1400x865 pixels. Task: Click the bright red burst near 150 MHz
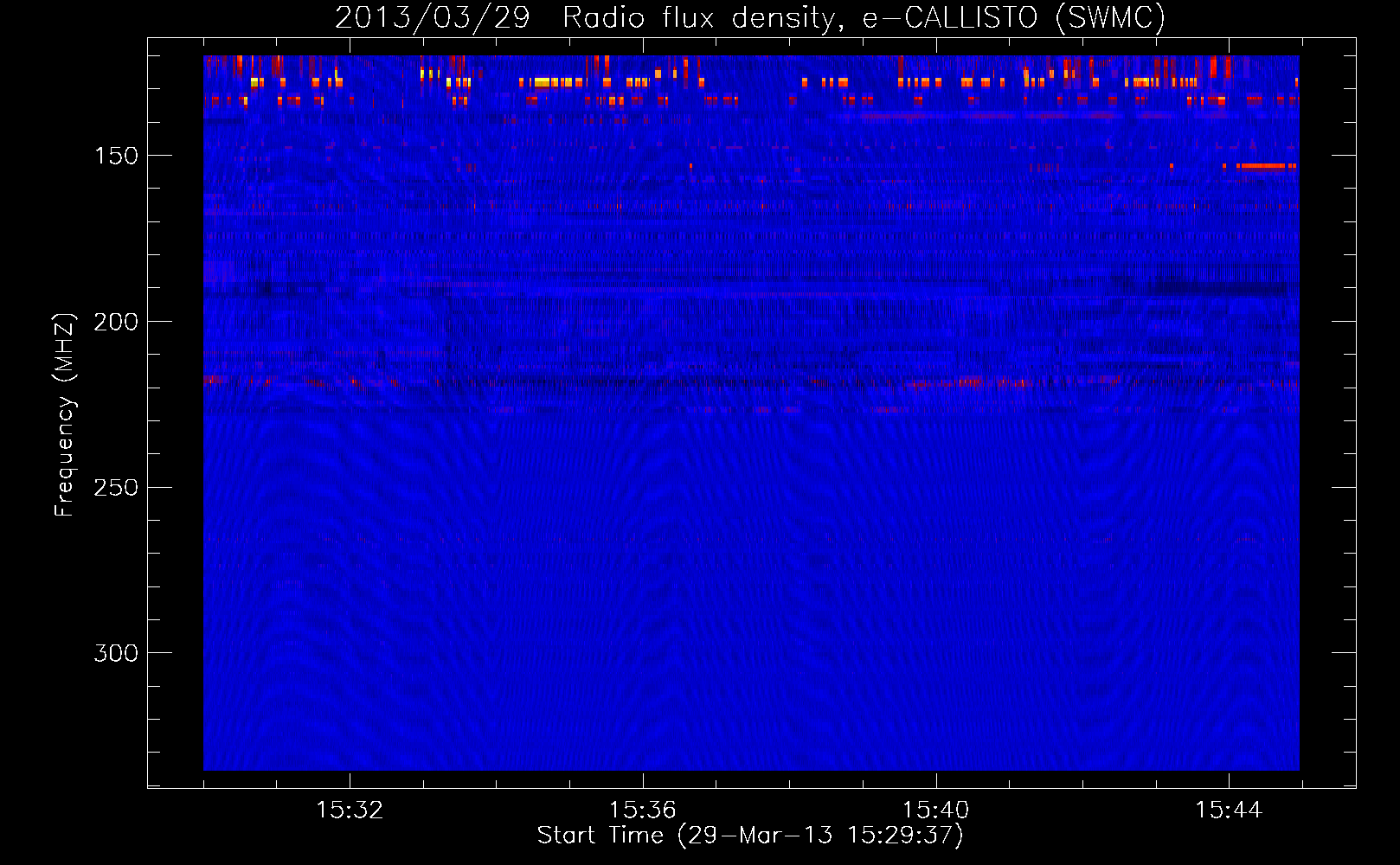pos(1267,166)
